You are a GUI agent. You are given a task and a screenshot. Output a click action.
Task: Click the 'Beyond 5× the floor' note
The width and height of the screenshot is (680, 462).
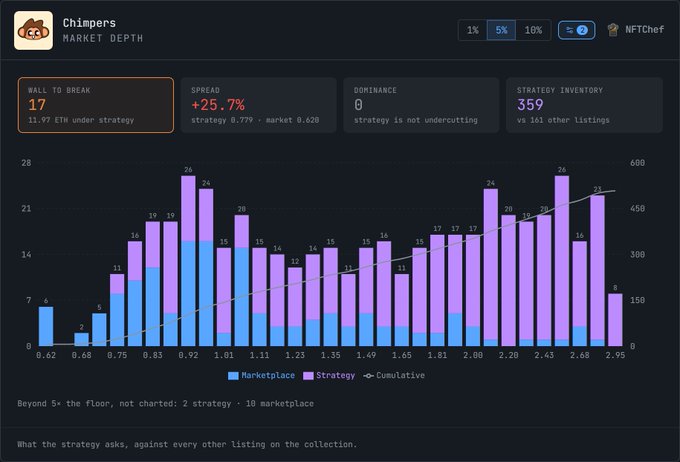[x=166, y=403]
